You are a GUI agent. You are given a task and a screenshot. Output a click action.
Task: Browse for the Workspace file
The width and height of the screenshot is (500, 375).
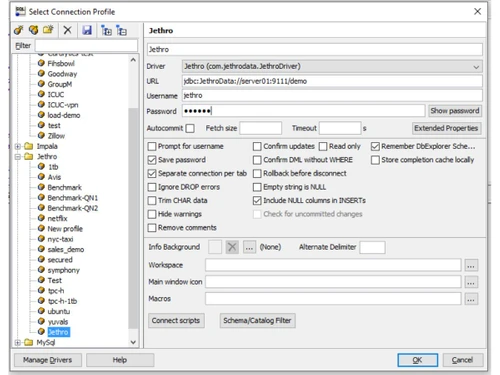coord(471,265)
